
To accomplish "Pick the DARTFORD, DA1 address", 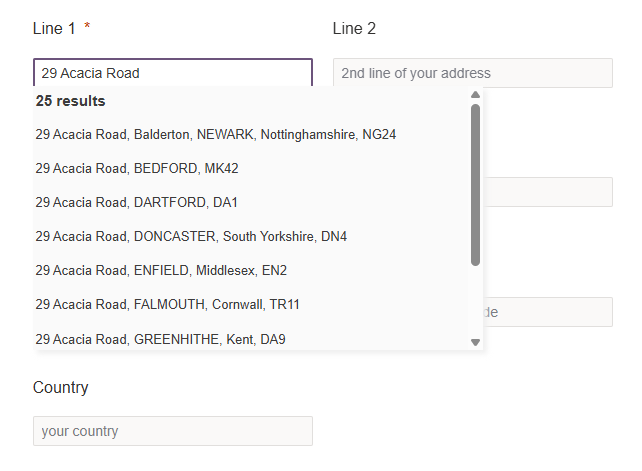I will click(137, 202).
